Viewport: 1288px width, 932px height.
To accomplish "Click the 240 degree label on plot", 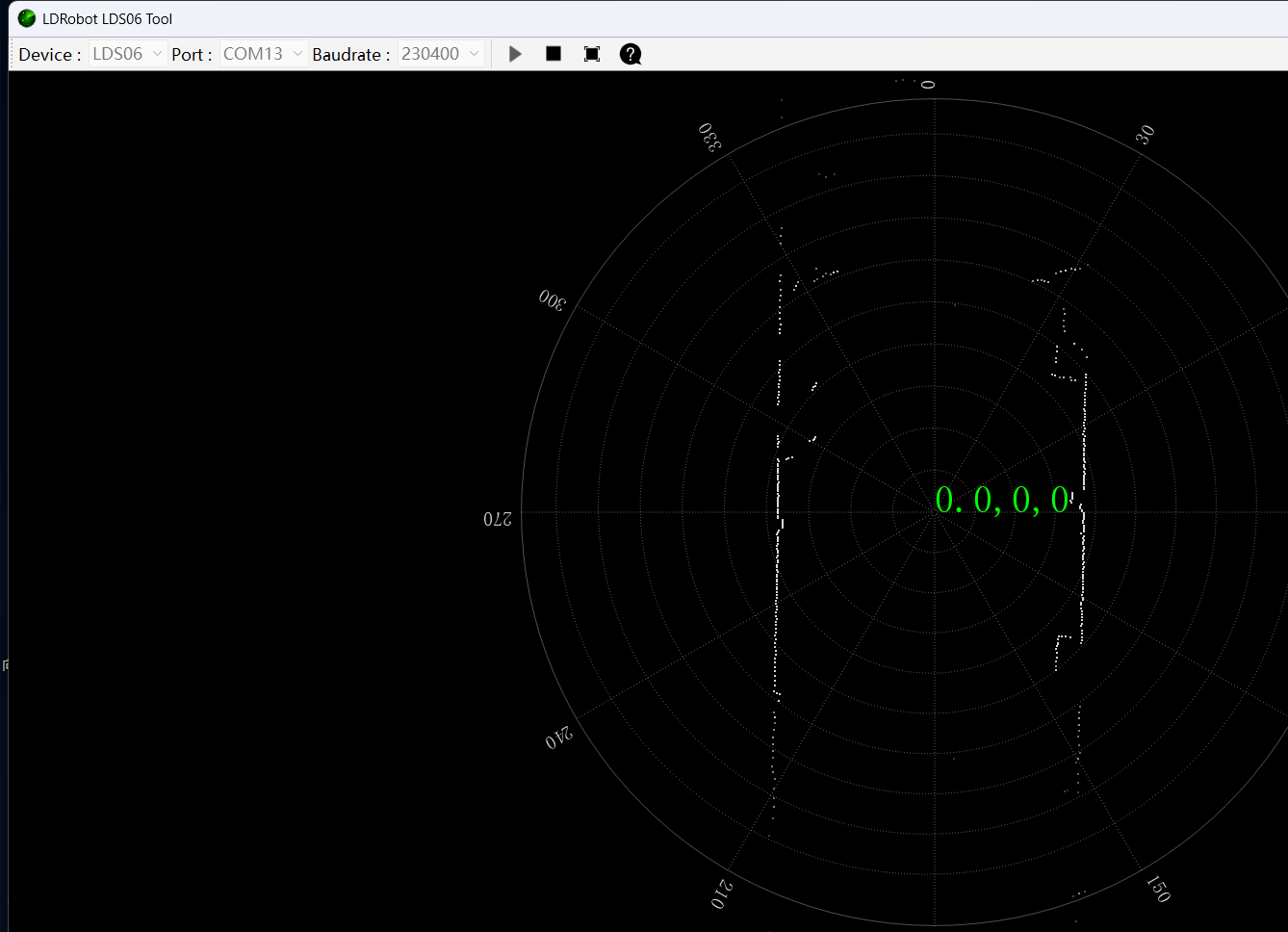I will tap(558, 738).
